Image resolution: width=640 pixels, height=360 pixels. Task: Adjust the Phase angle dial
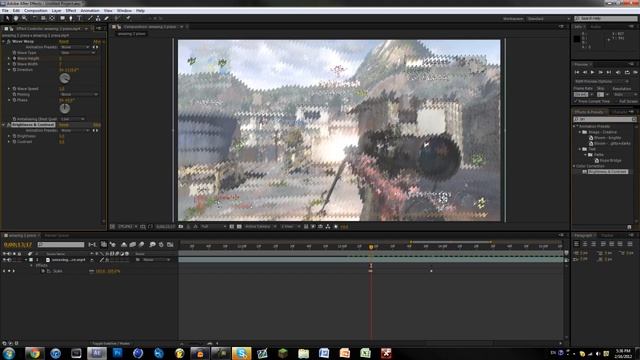(64, 109)
